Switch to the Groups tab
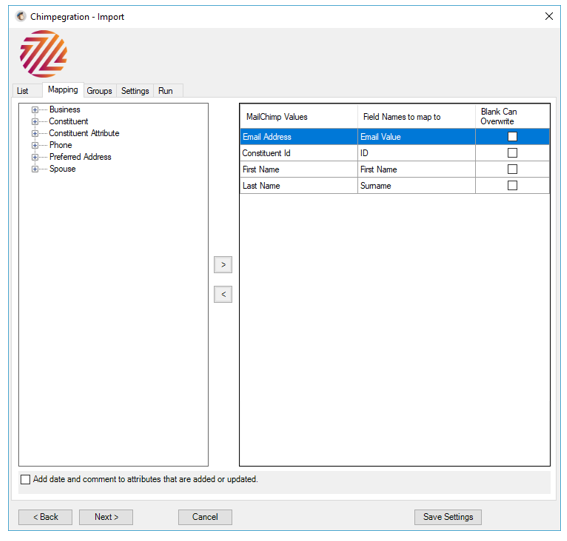The image size is (567, 541). click(x=99, y=91)
